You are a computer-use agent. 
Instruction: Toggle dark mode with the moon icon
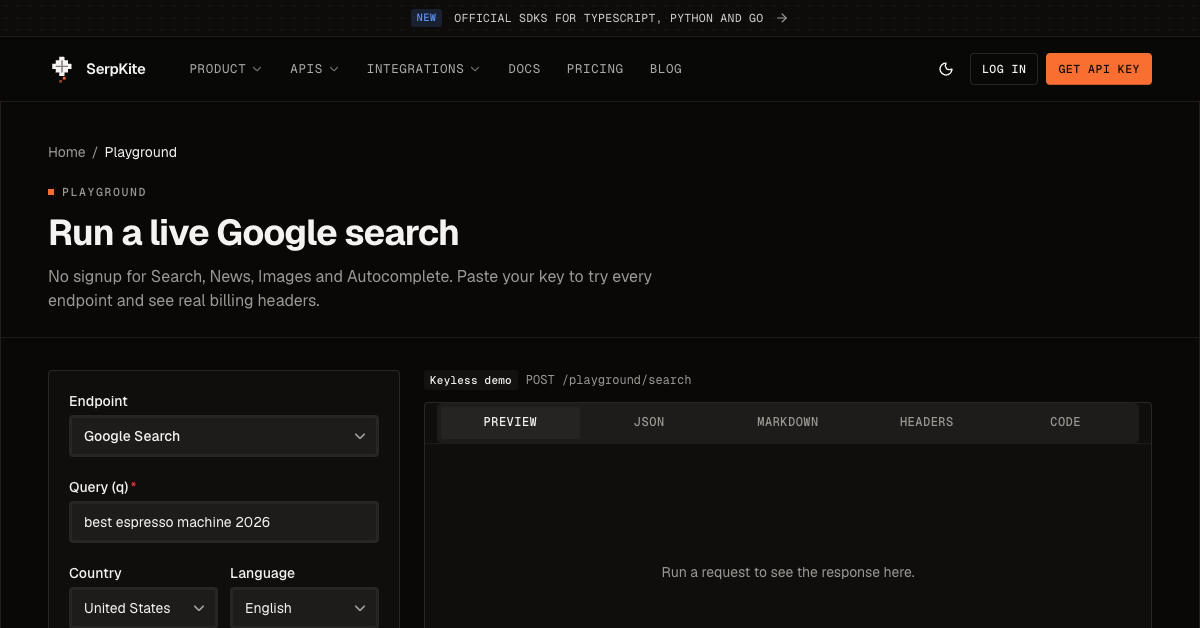pyautogui.click(x=946, y=69)
